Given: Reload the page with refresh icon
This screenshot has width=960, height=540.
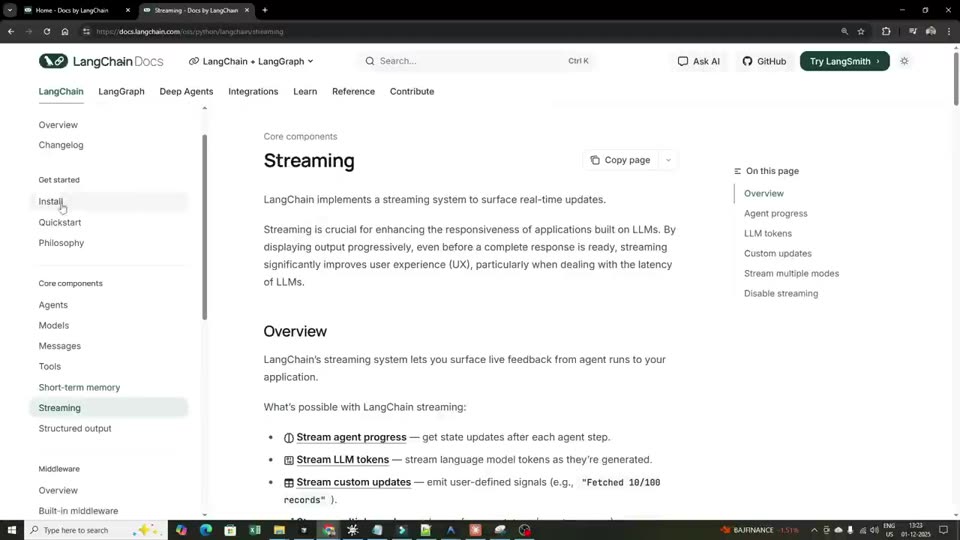Looking at the screenshot, I should (47, 31).
